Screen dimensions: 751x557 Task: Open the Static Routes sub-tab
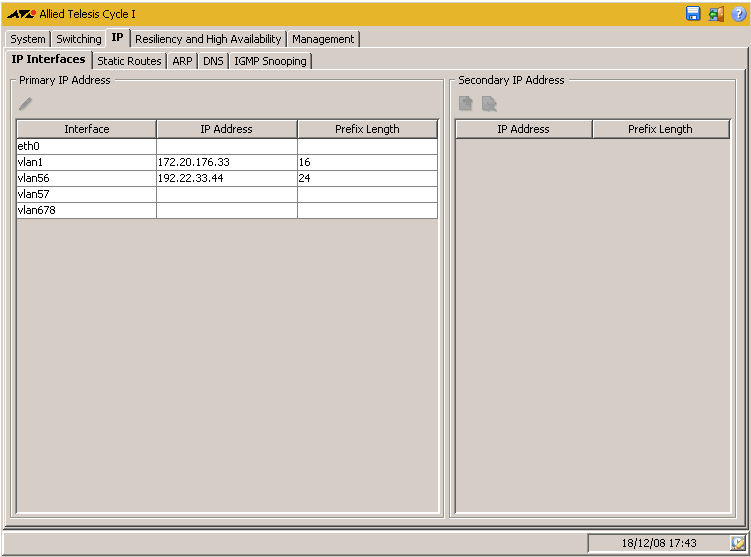pos(129,61)
